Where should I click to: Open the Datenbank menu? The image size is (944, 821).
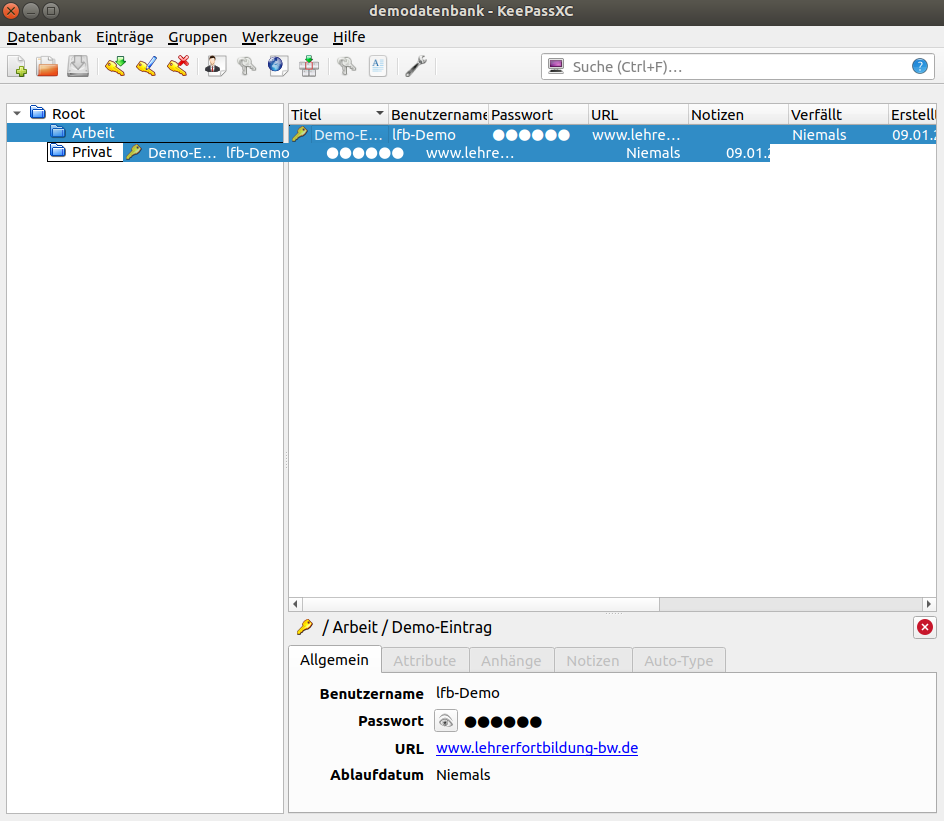click(44, 37)
